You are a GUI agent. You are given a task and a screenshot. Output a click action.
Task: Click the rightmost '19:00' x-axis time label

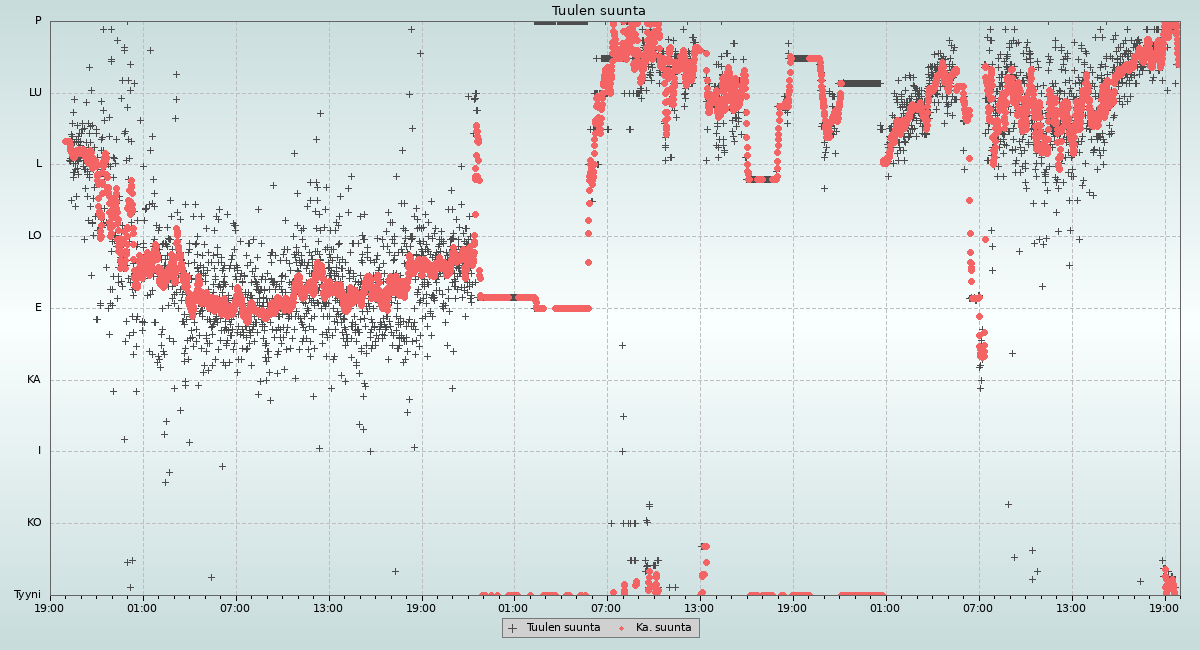point(1164,607)
